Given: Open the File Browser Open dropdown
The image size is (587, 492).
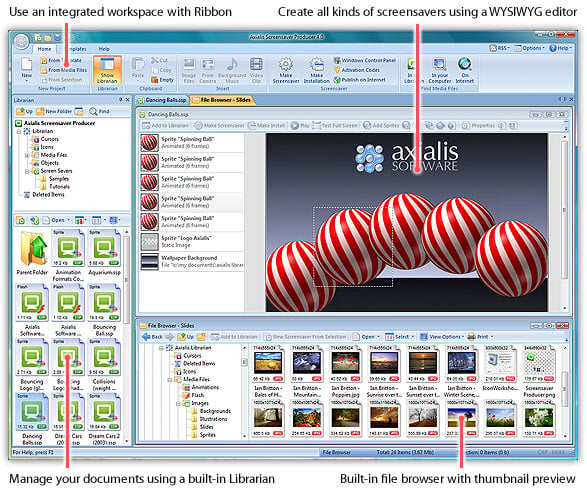Looking at the screenshot, I should coord(366,337).
